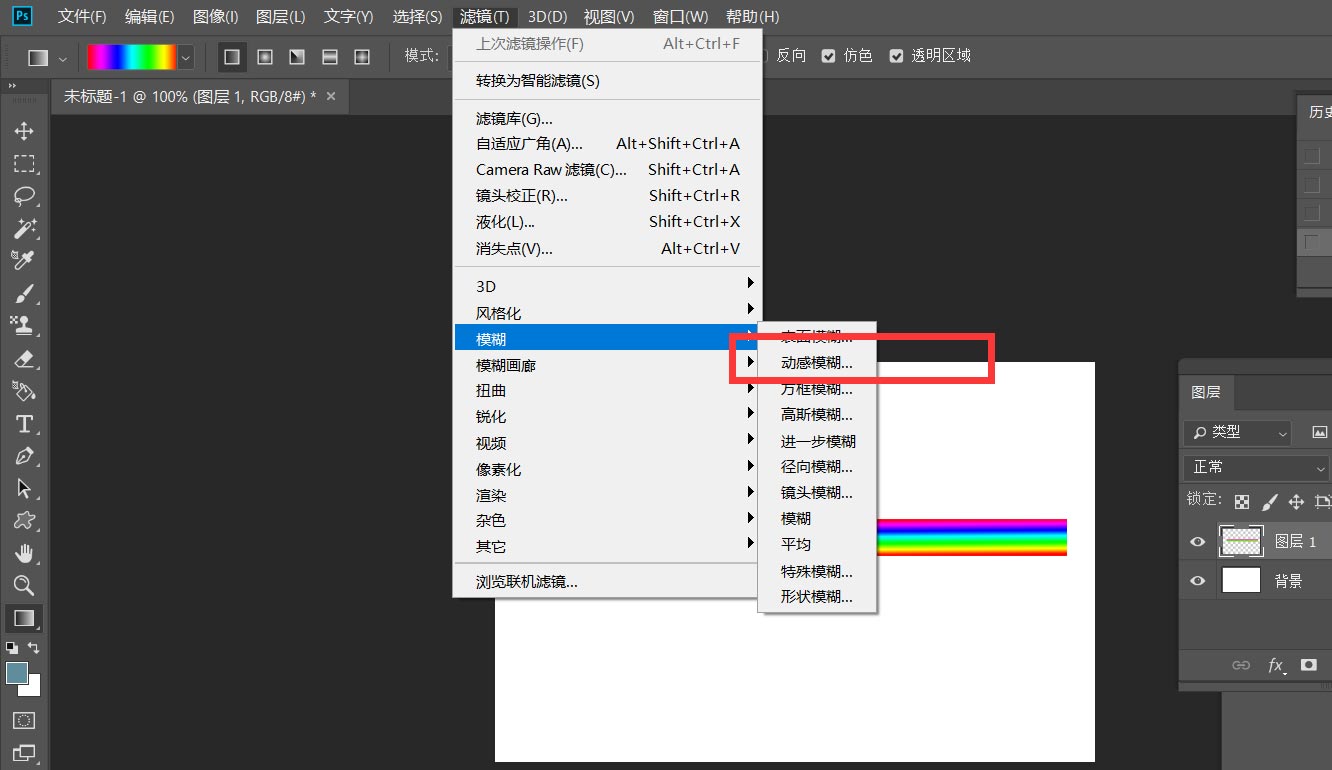Open the 类型 layer filter dropdown

(x=1238, y=432)
